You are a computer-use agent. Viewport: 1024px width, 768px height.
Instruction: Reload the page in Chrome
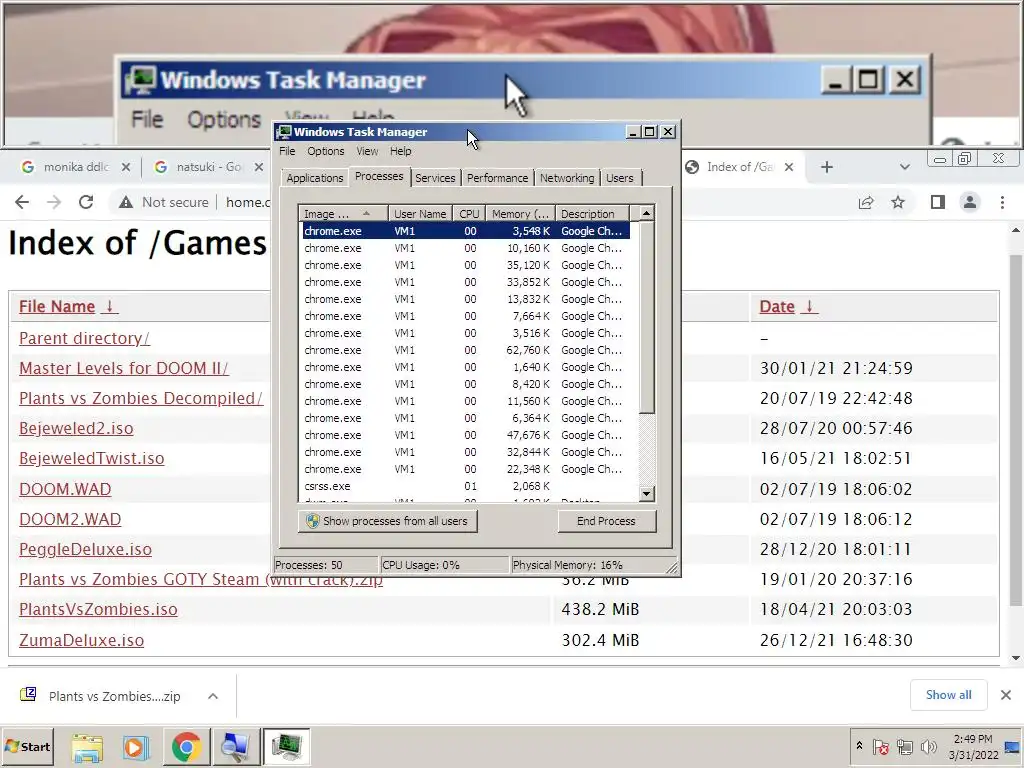(x=86, y=202)
